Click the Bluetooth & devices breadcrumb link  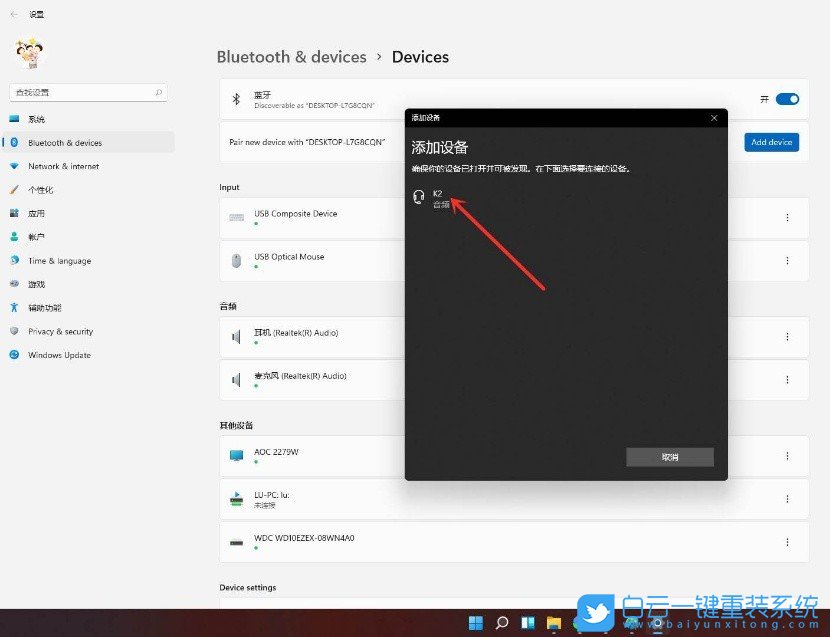pos(291,57)
